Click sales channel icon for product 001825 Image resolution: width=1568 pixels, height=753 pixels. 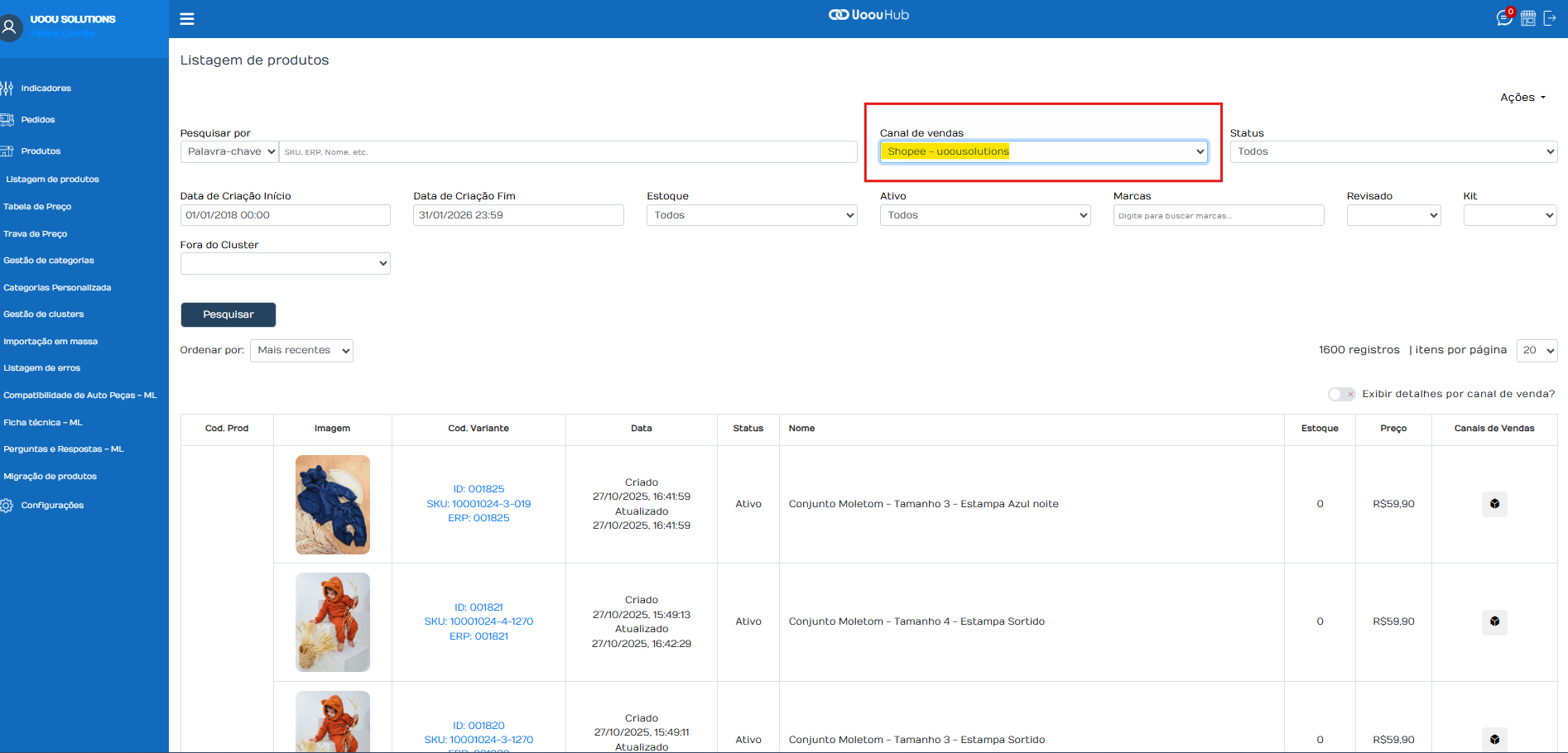[x=1494, y=504]
